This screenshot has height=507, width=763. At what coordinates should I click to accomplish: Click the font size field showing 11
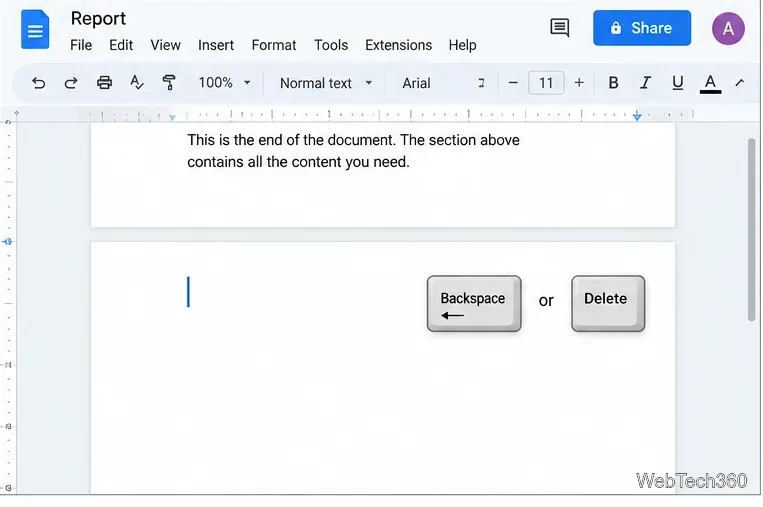(546, 83)
